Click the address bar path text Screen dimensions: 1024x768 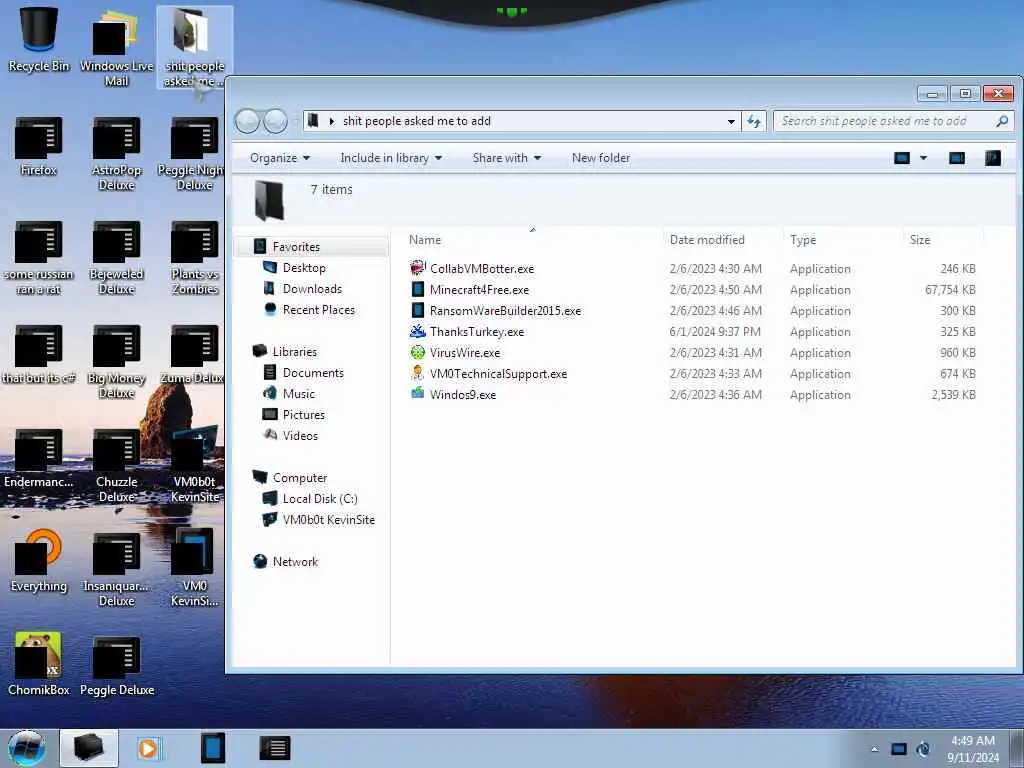click(417, 121)
